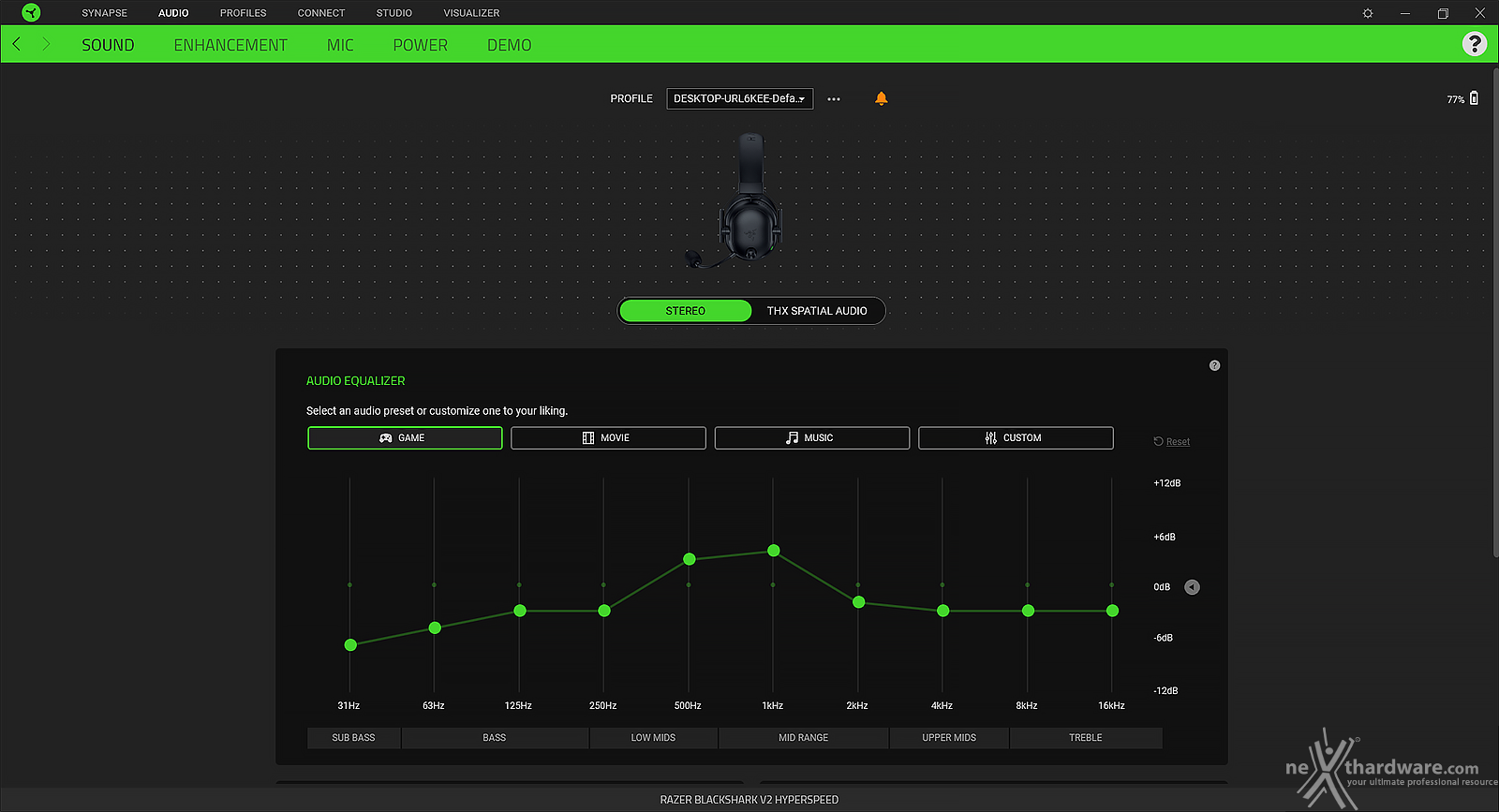Reset the equalizer settings
This screenshot has height=812, width=1499.
[x=1172, y=442]
